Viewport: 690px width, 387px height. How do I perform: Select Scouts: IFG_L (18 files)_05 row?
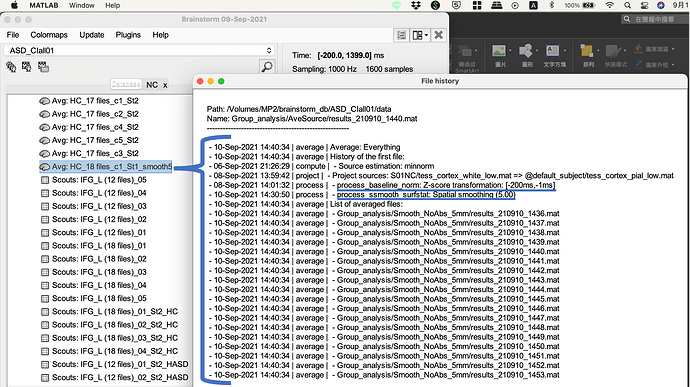(x=93, y=299)
